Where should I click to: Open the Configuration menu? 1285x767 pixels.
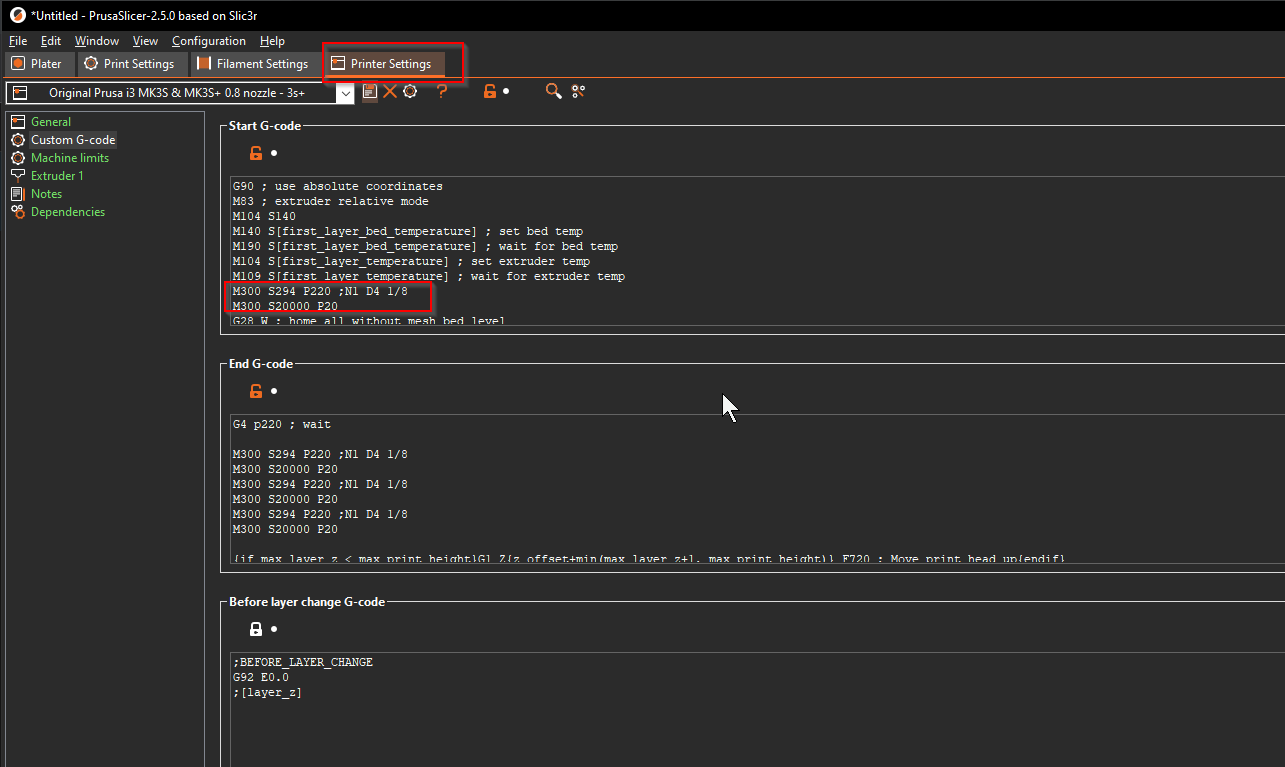coord(208,41)
